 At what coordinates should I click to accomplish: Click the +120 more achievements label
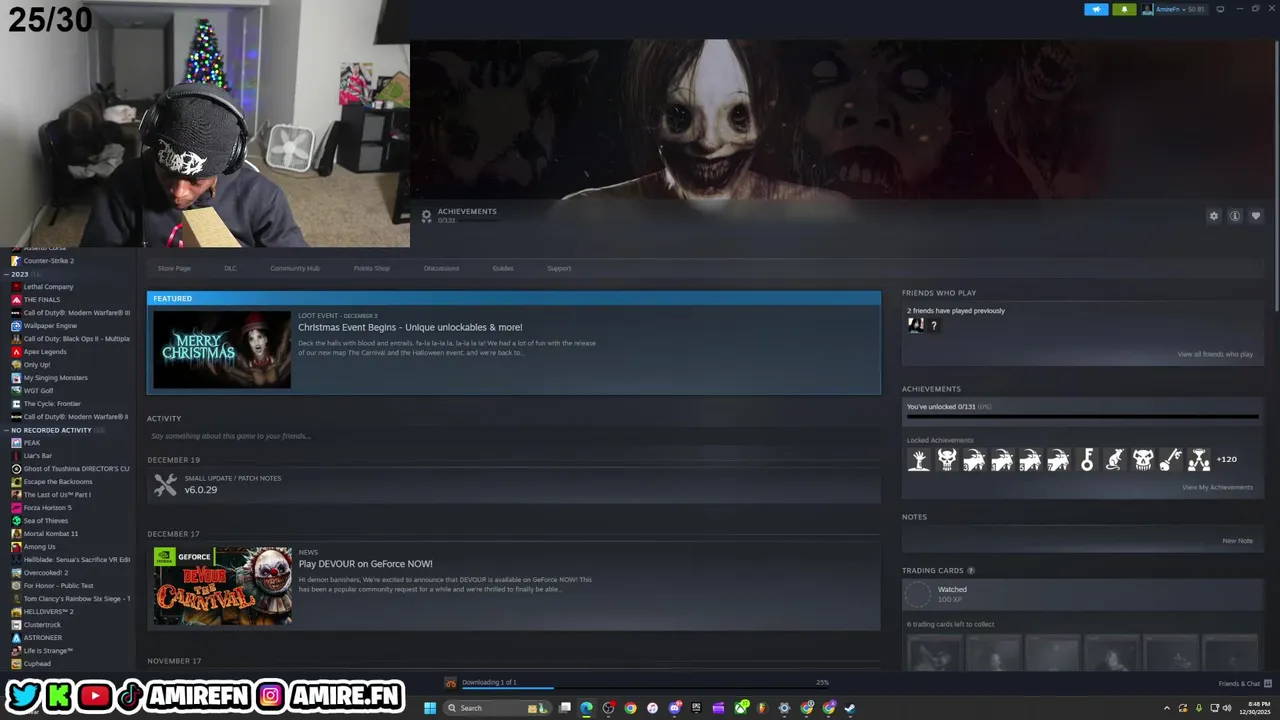1227,459
